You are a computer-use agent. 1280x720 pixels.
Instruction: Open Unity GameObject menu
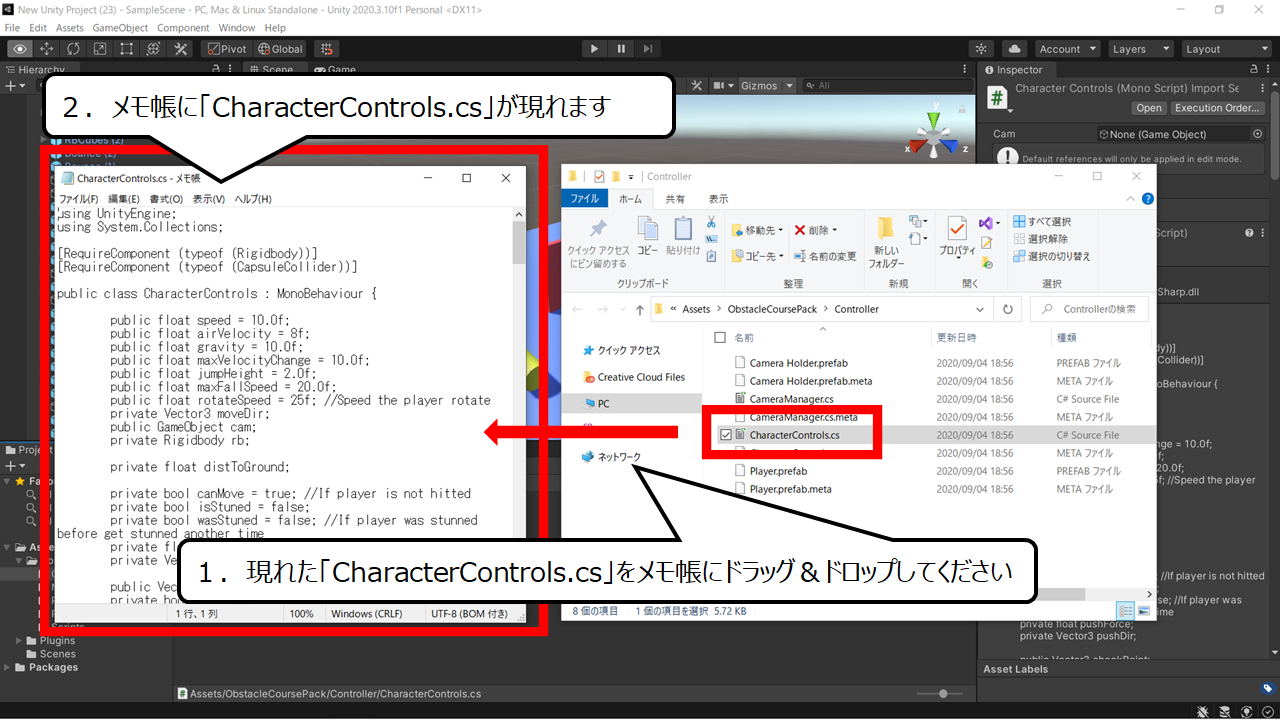(x=119, y=28)
